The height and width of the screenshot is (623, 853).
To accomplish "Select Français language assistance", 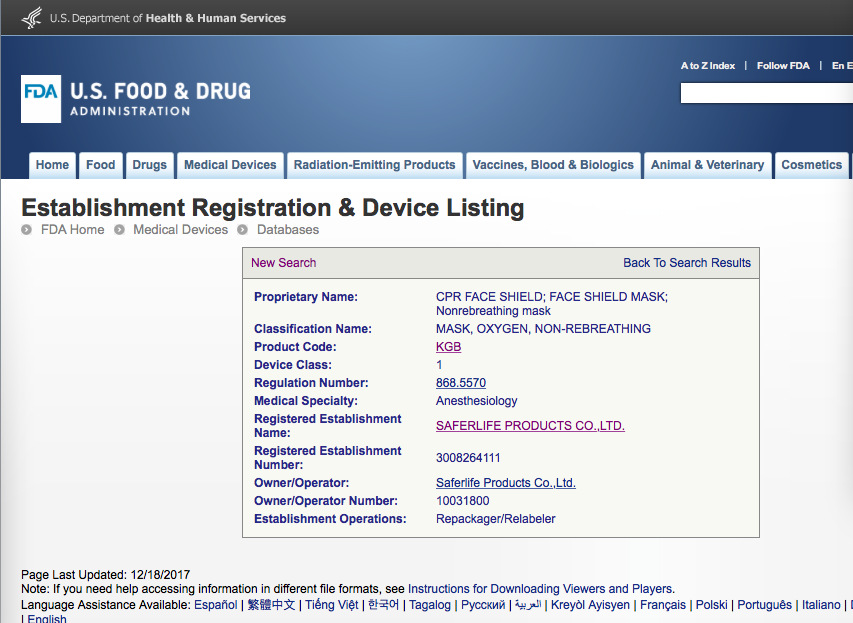I will point(663,605).
